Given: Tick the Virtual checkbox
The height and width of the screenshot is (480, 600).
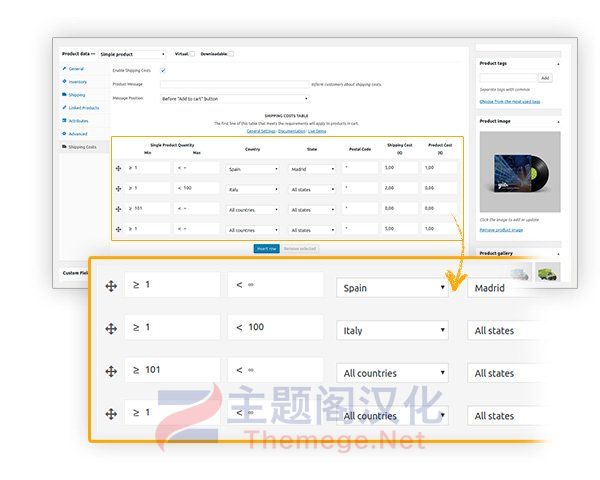Looking at the screenshot, I should (192, 54).
